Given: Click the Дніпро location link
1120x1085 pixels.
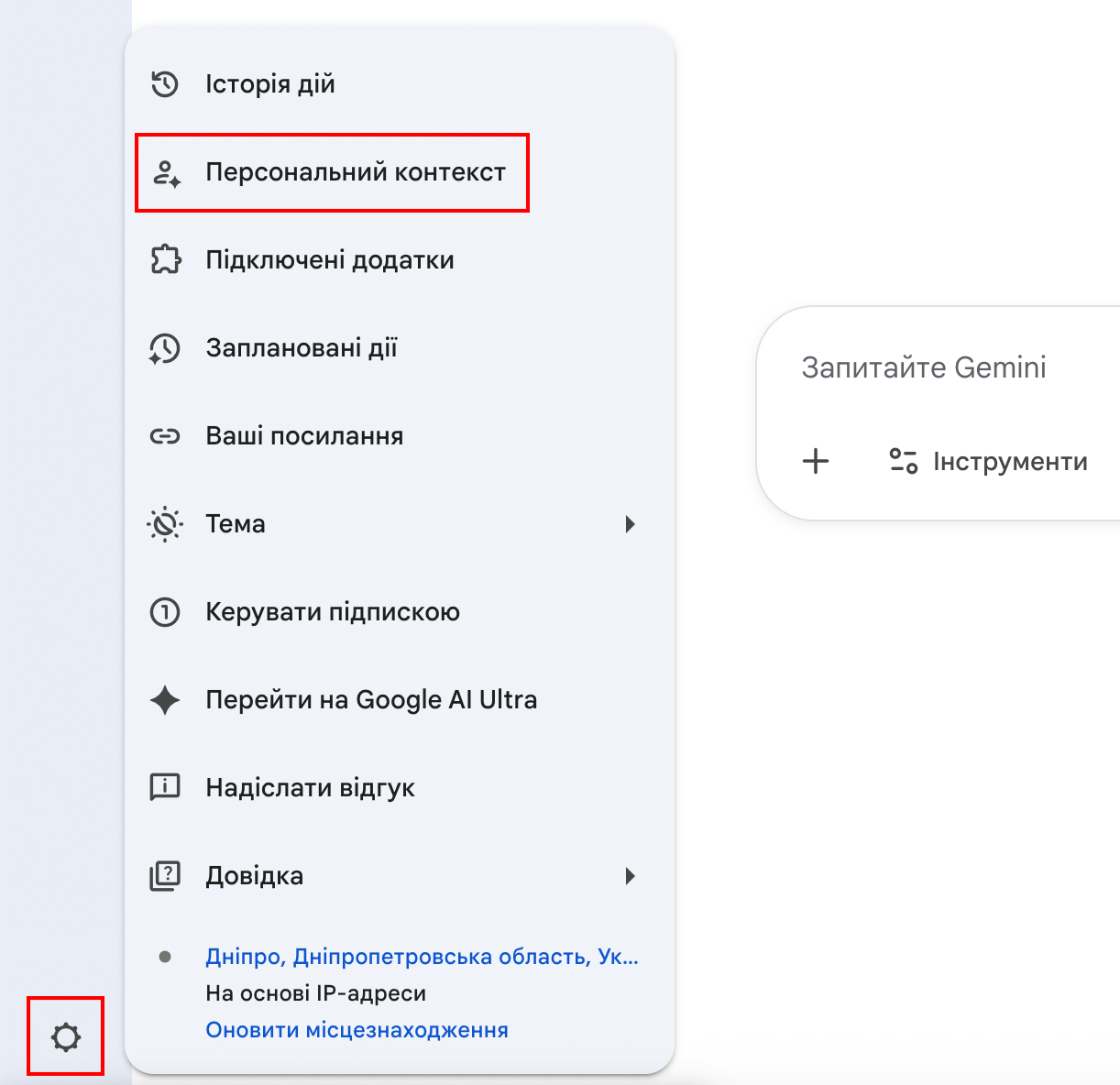Looking at the screenshot, I should click(422, 957).
